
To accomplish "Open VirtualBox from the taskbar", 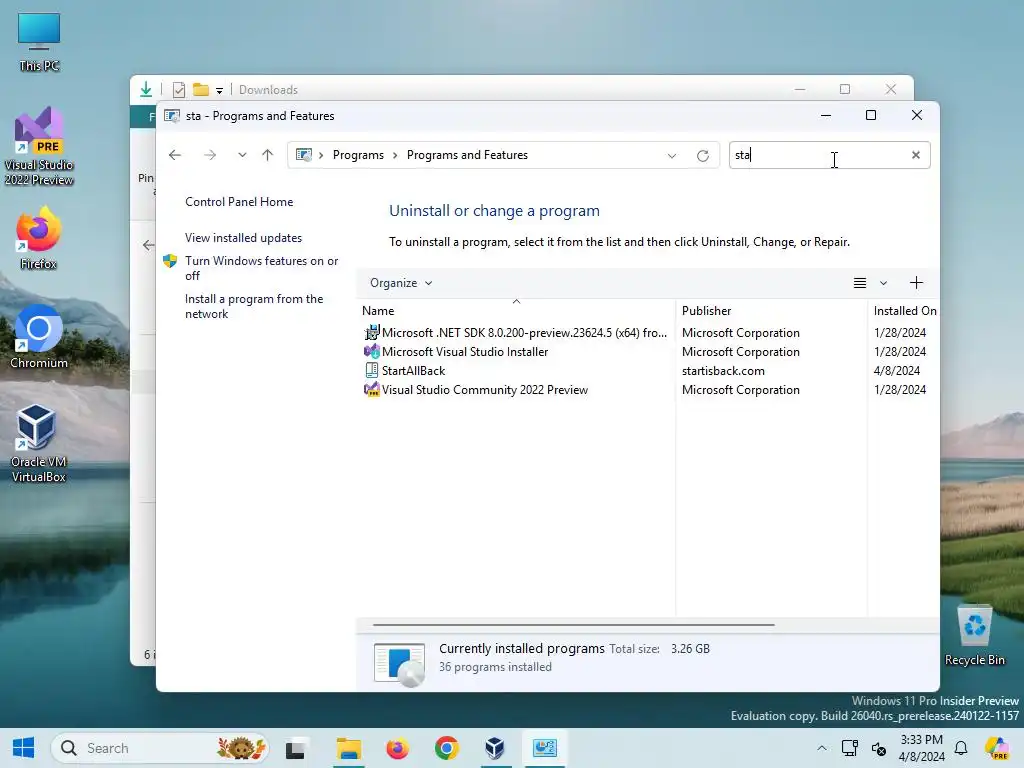I will tap(495, 748).
